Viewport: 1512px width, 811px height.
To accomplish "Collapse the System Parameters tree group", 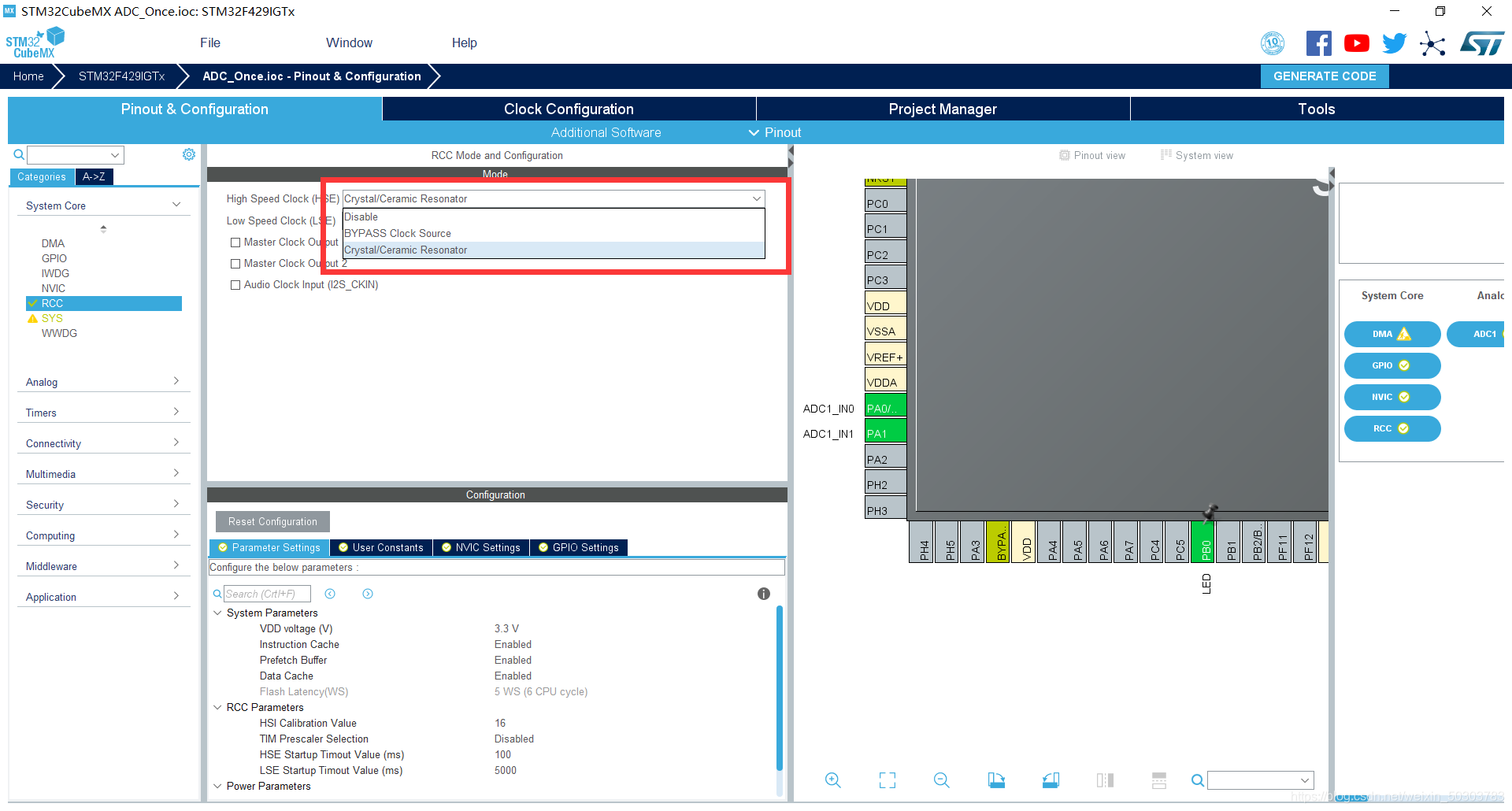I will pos(218,613).
